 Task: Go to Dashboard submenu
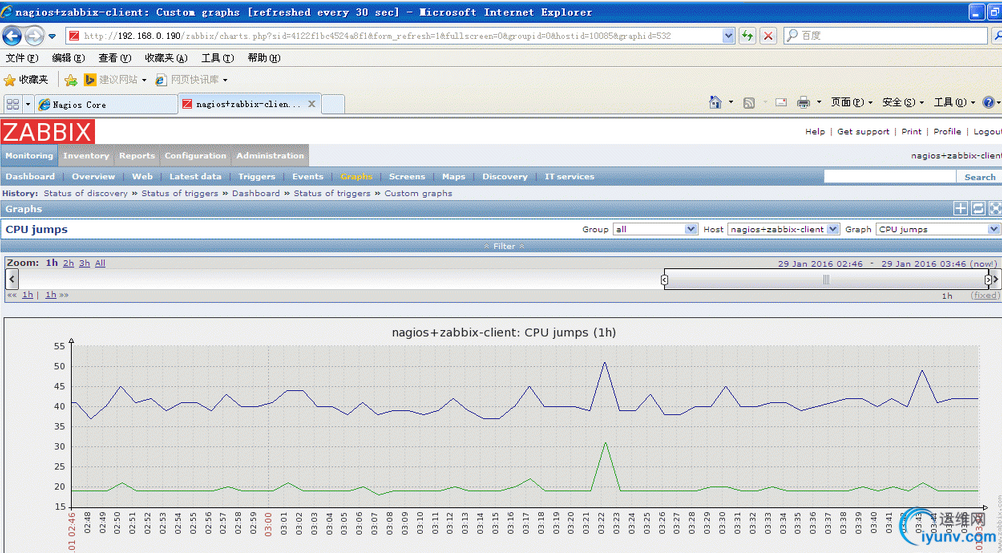[30, 176]
